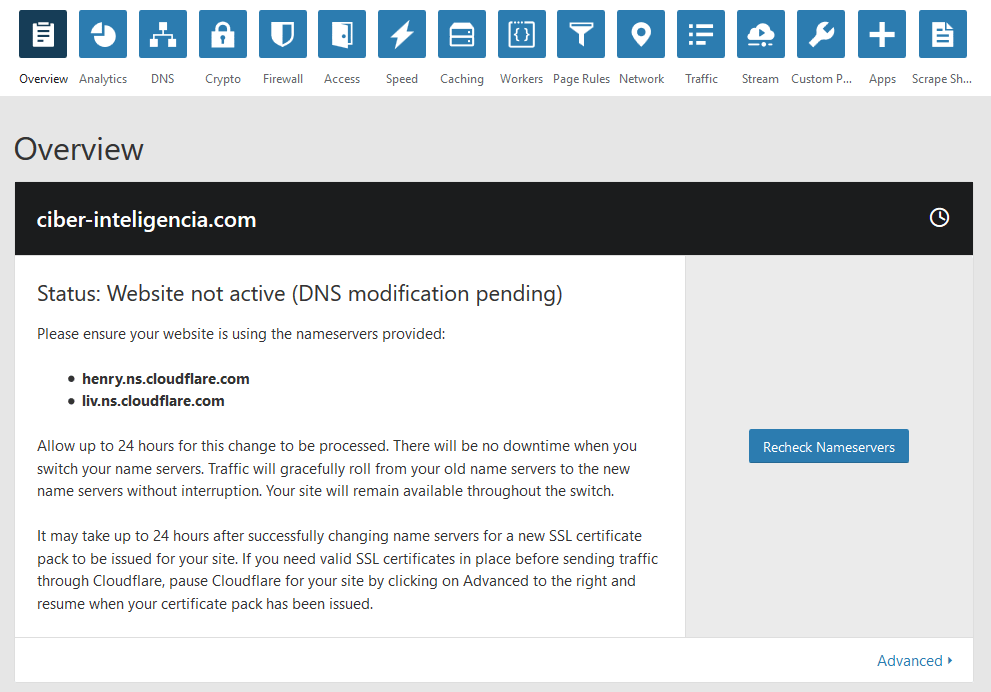Image resolution: width=991 pixels, height=692 pixels.
Task: Click the pending clock status icon
Action: 939,217
